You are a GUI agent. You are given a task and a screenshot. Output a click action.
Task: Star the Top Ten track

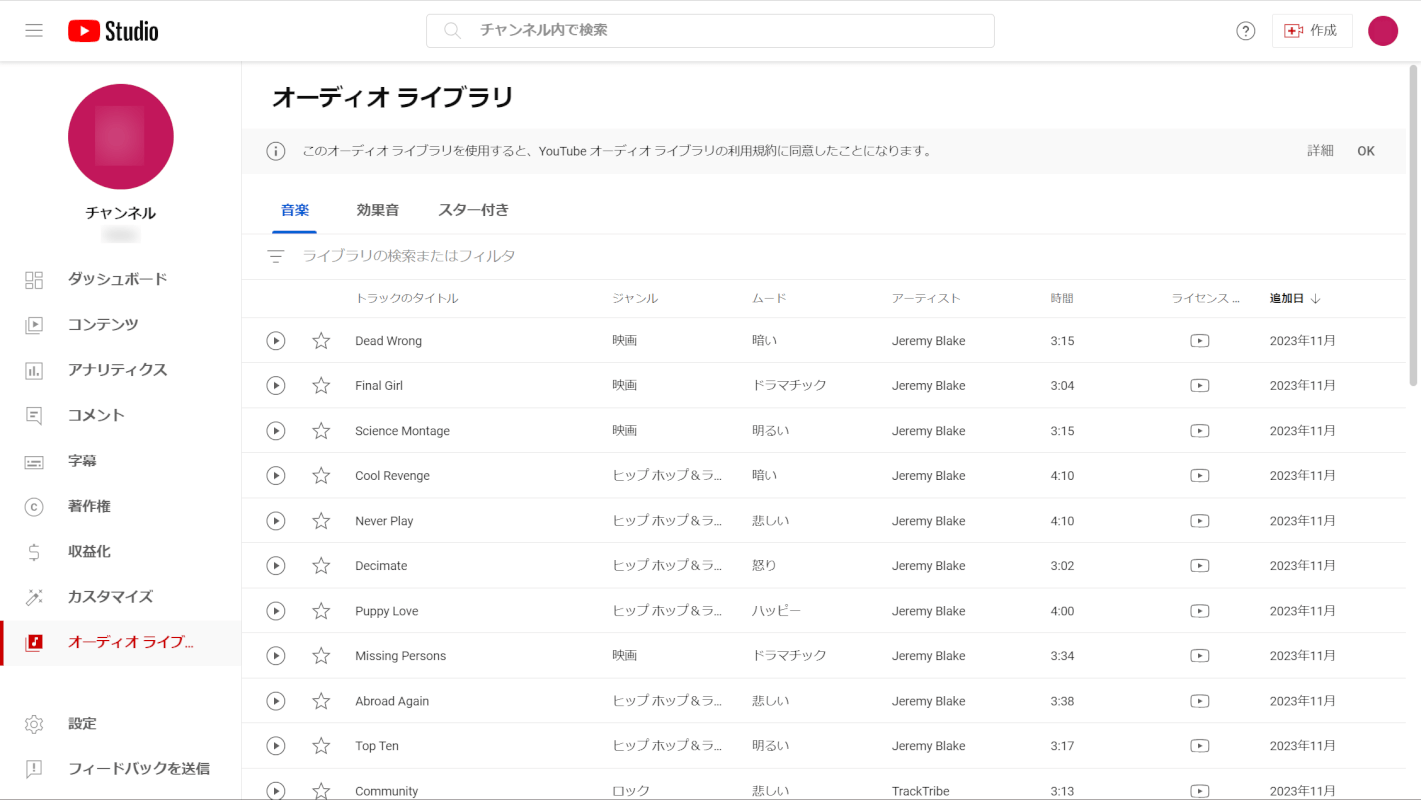coord(321,746)
